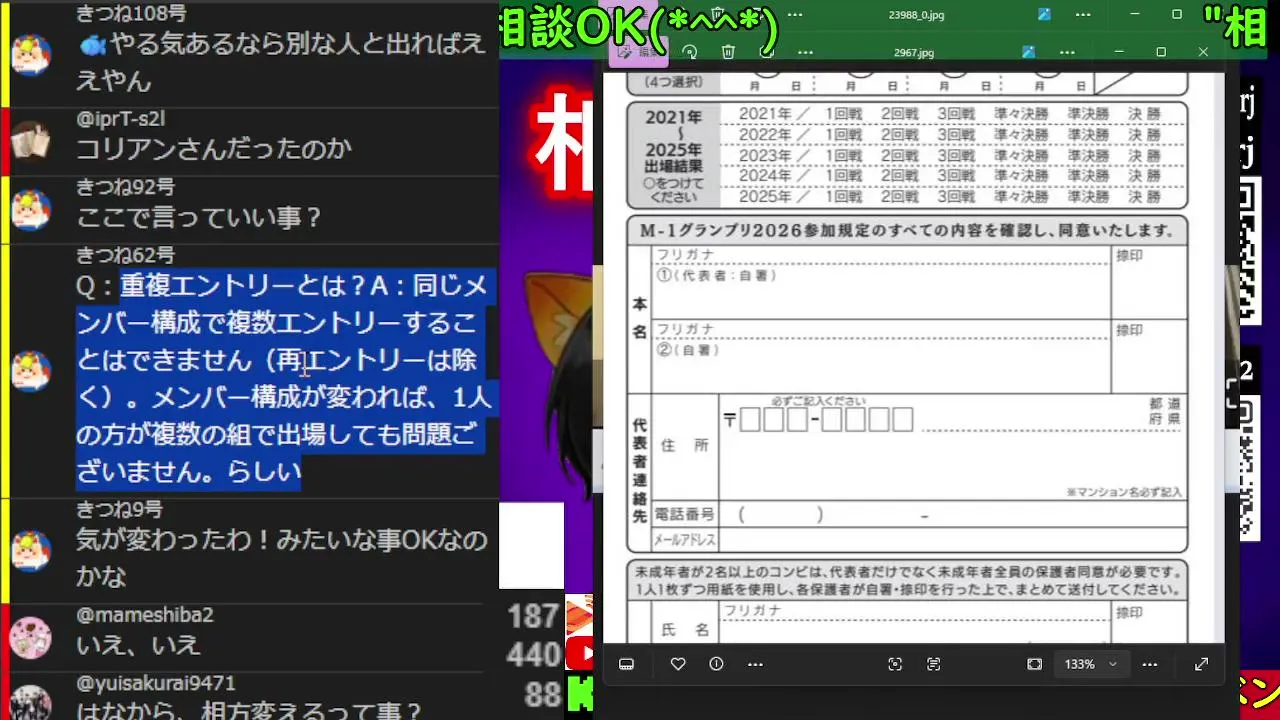Image resolution: width=1280 pixels, height=720 pixels.
Task: Open the more options beside the zoom dropdown
Action: click(1150, 664)
